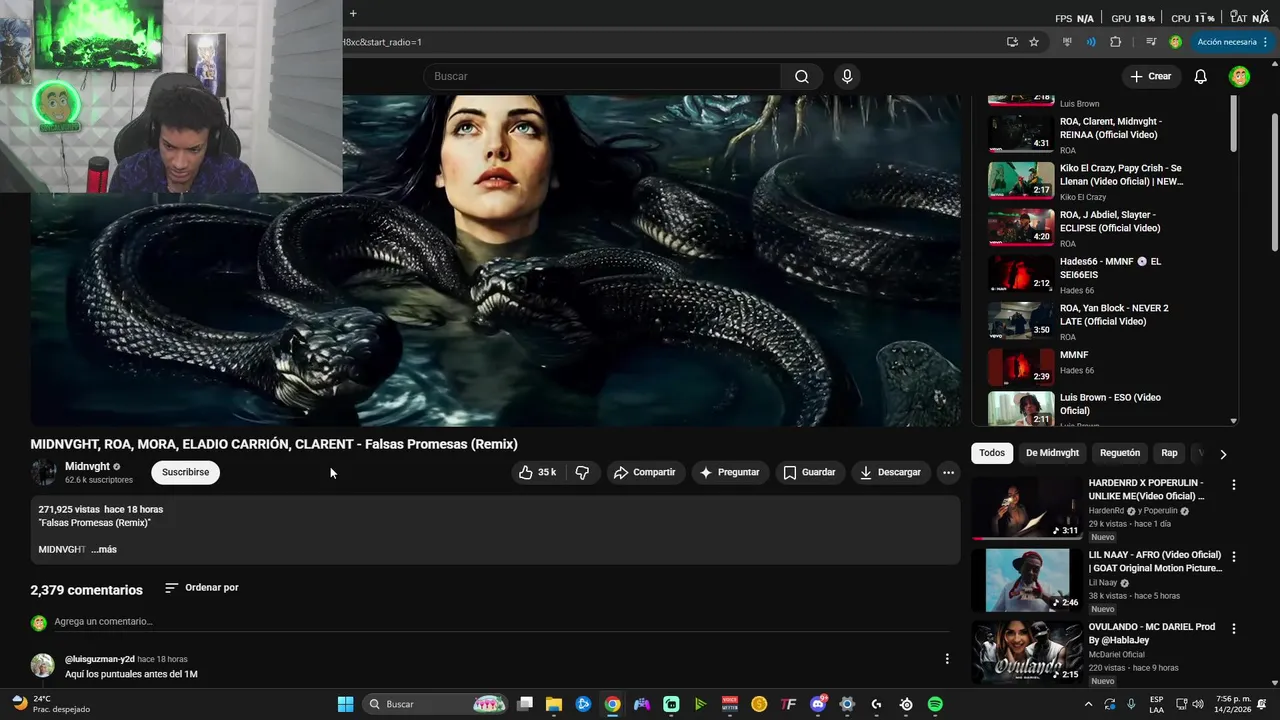Open the media control playlist icon in Chrome
This screenshot has width=1280, height=720.
click(1151, 42)
